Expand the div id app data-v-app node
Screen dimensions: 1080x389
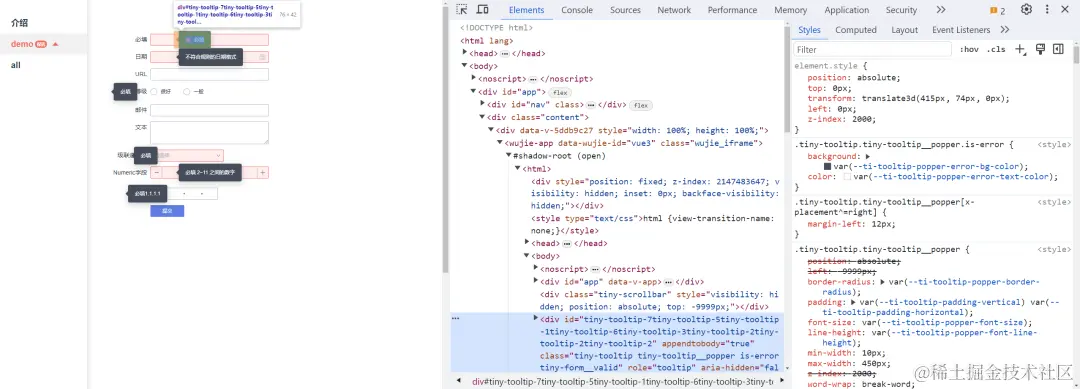point(536,281)
